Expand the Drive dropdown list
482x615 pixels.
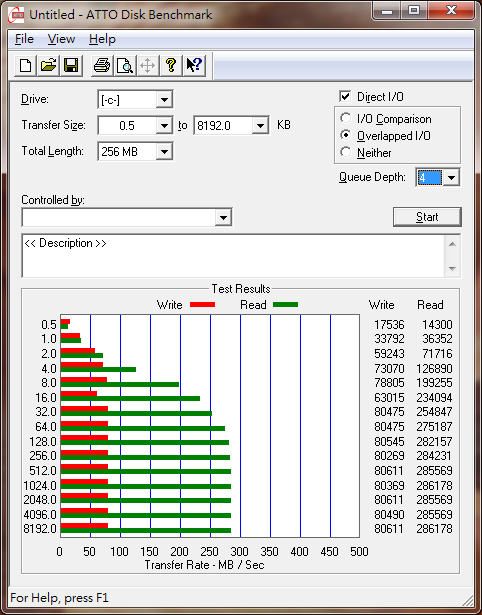click(164, 100)
